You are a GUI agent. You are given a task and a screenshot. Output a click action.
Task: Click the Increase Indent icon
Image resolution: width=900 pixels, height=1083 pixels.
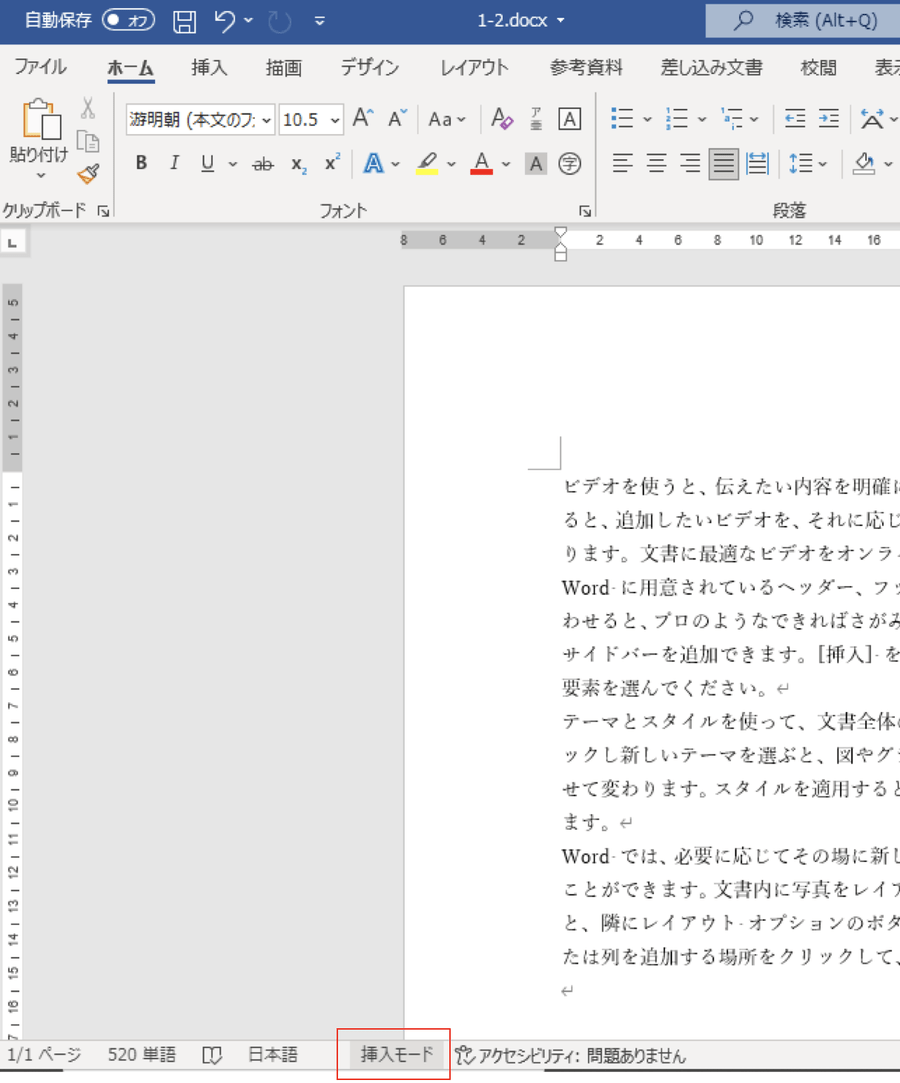point(828,119)
